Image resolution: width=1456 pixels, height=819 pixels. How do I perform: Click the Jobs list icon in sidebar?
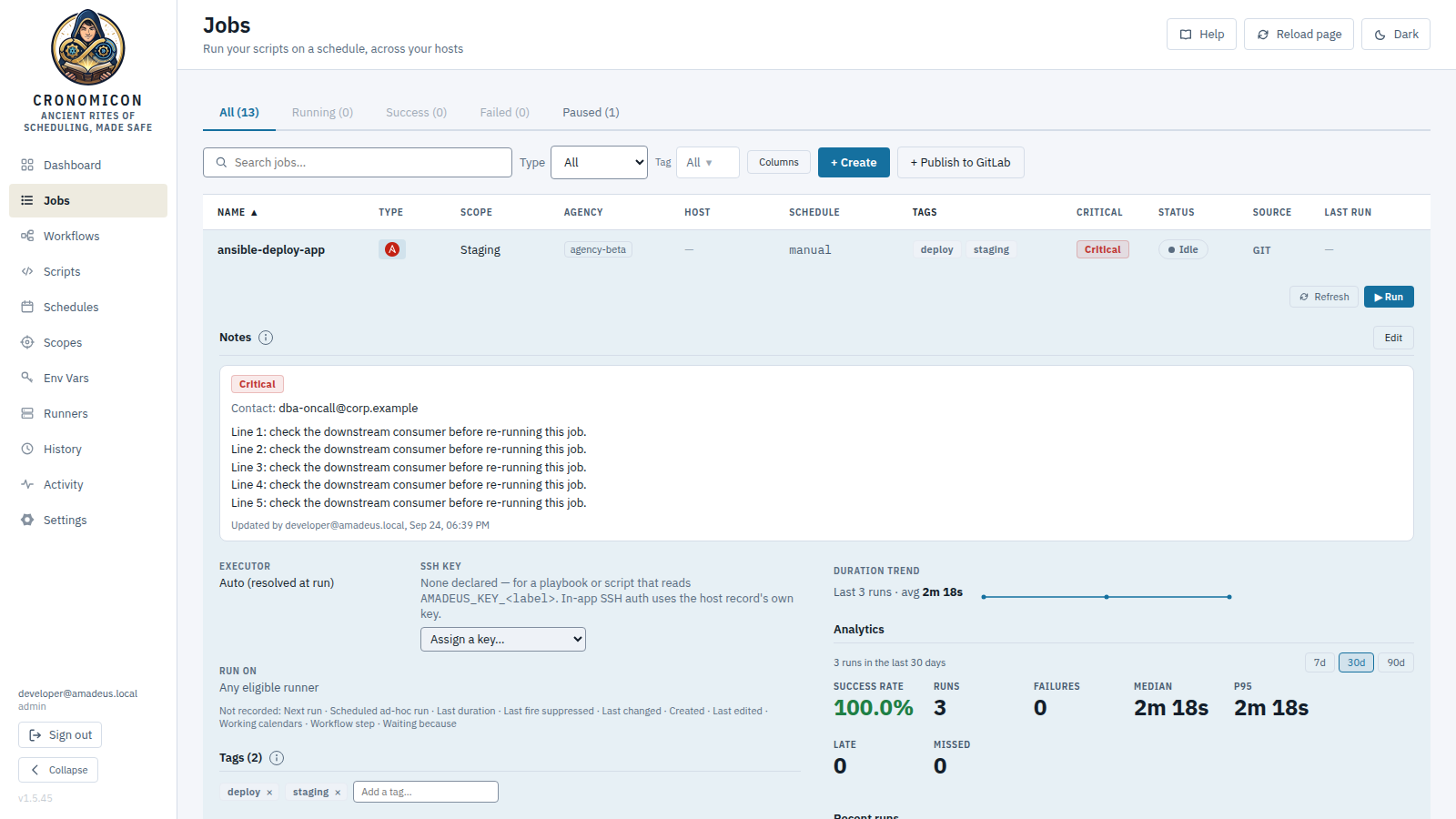coord(27,200)
